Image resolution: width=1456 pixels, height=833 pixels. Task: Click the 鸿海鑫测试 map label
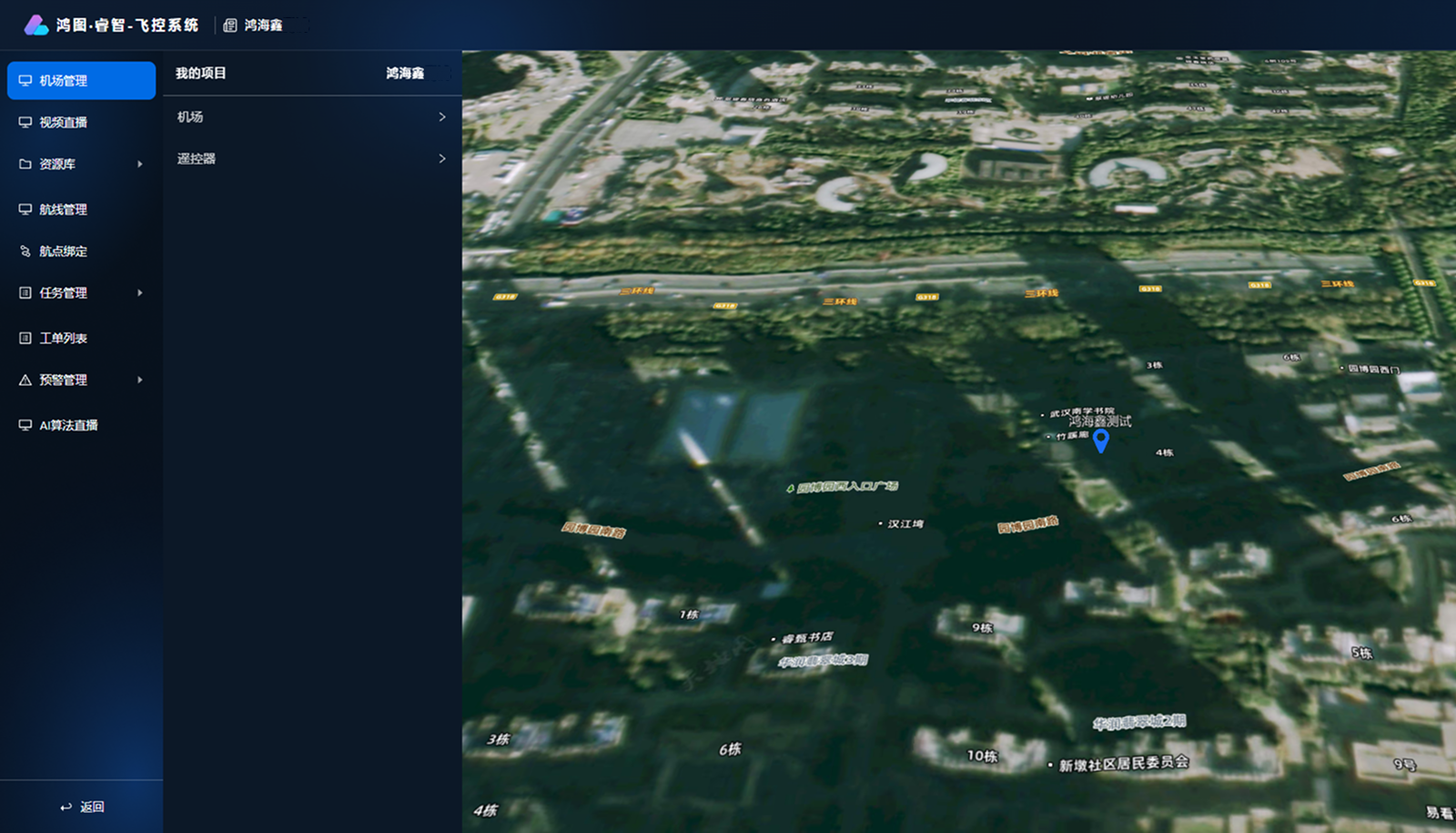pyautogui.click(x=1100, y=422)
